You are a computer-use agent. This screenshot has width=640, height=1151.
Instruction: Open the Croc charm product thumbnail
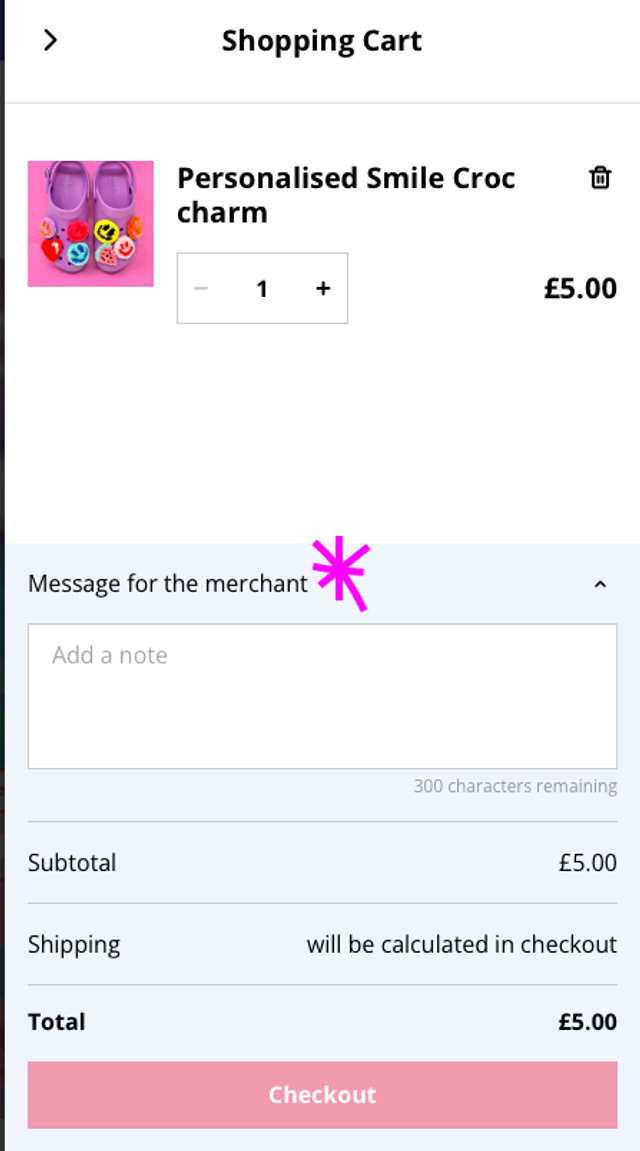click(x=91, y=224)
